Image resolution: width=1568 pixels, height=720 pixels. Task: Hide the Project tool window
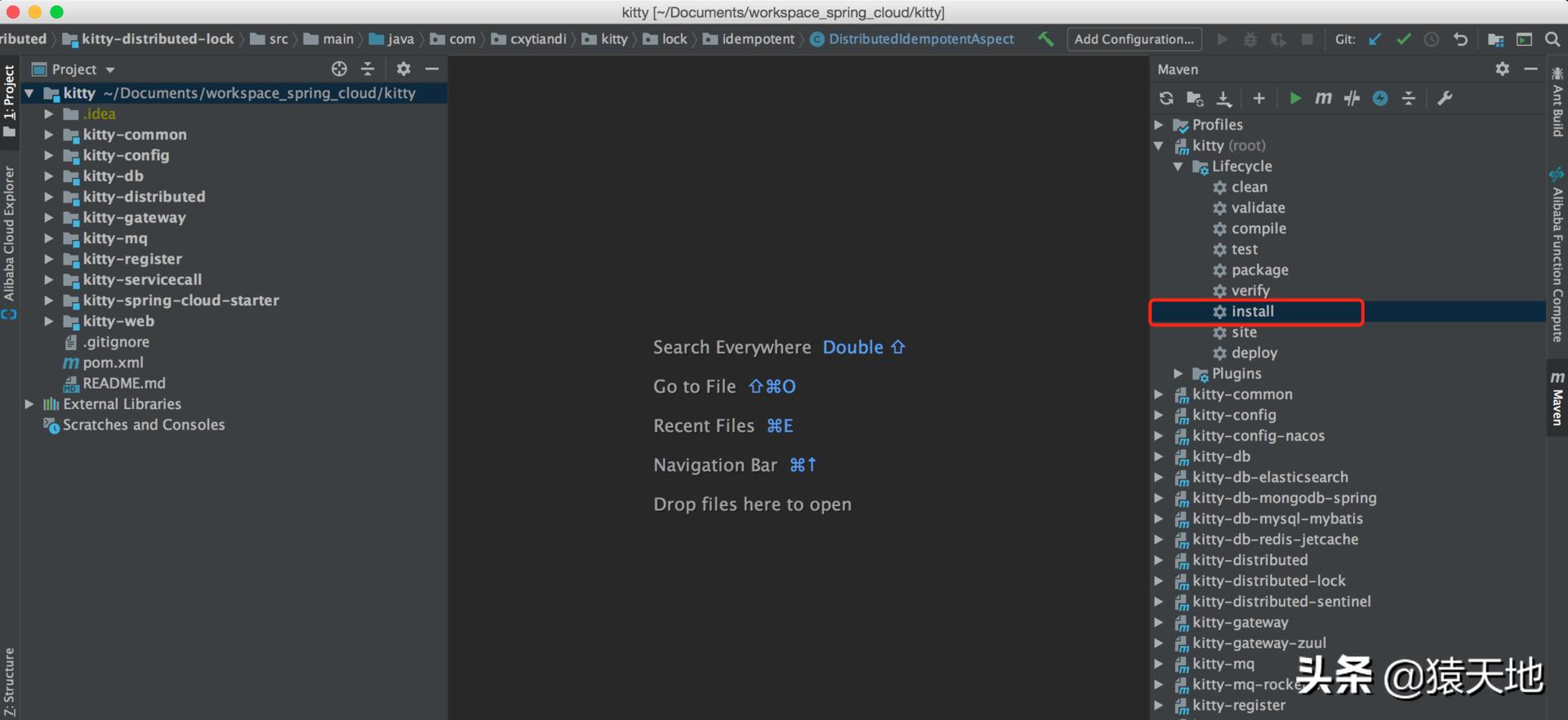pyautogui.click(x=432, y=69)
